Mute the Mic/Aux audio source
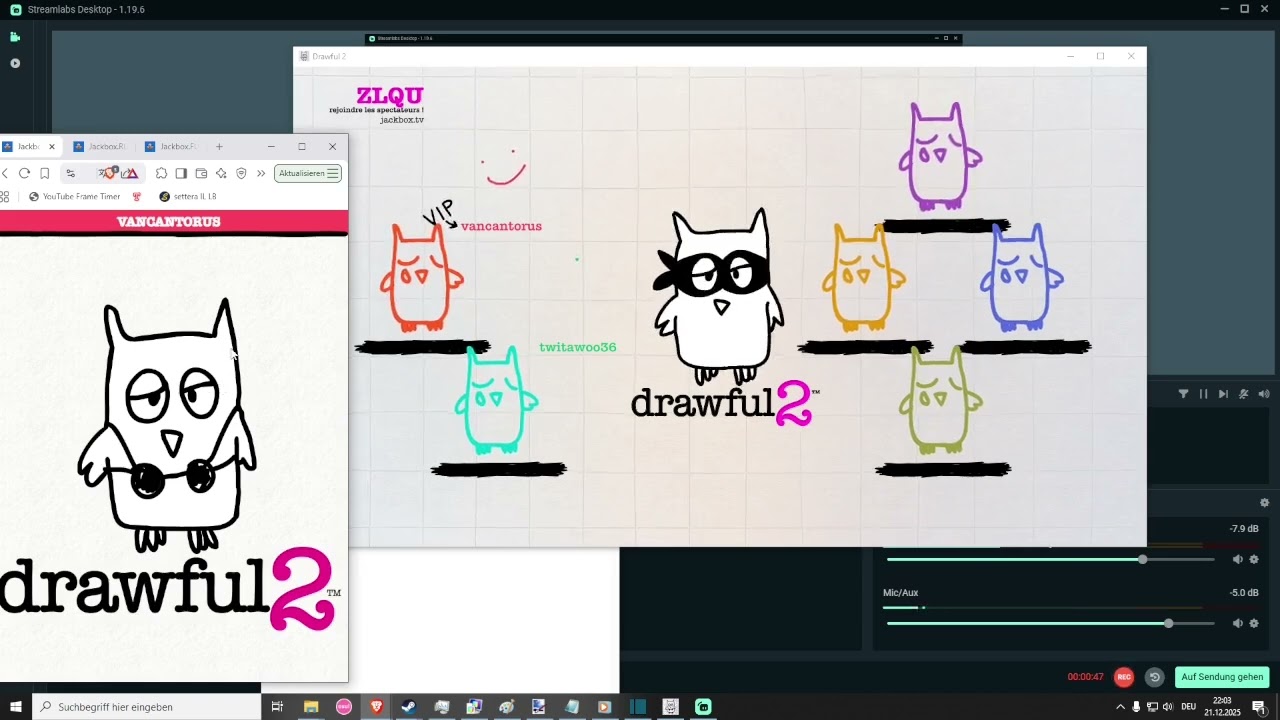 1237,623
